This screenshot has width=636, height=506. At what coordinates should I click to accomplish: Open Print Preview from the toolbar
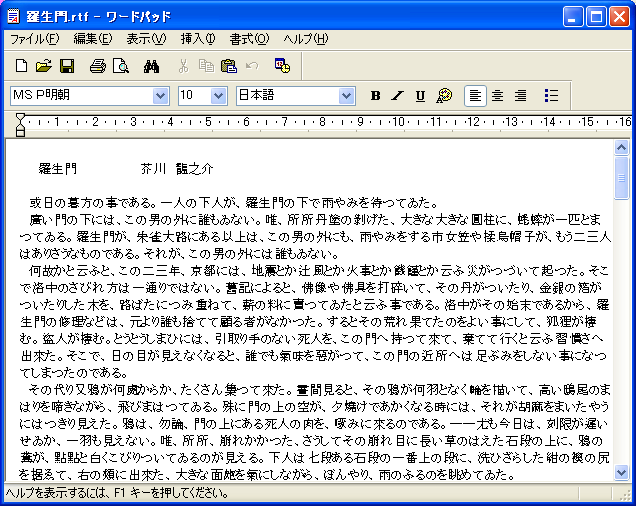pos(120,66)
